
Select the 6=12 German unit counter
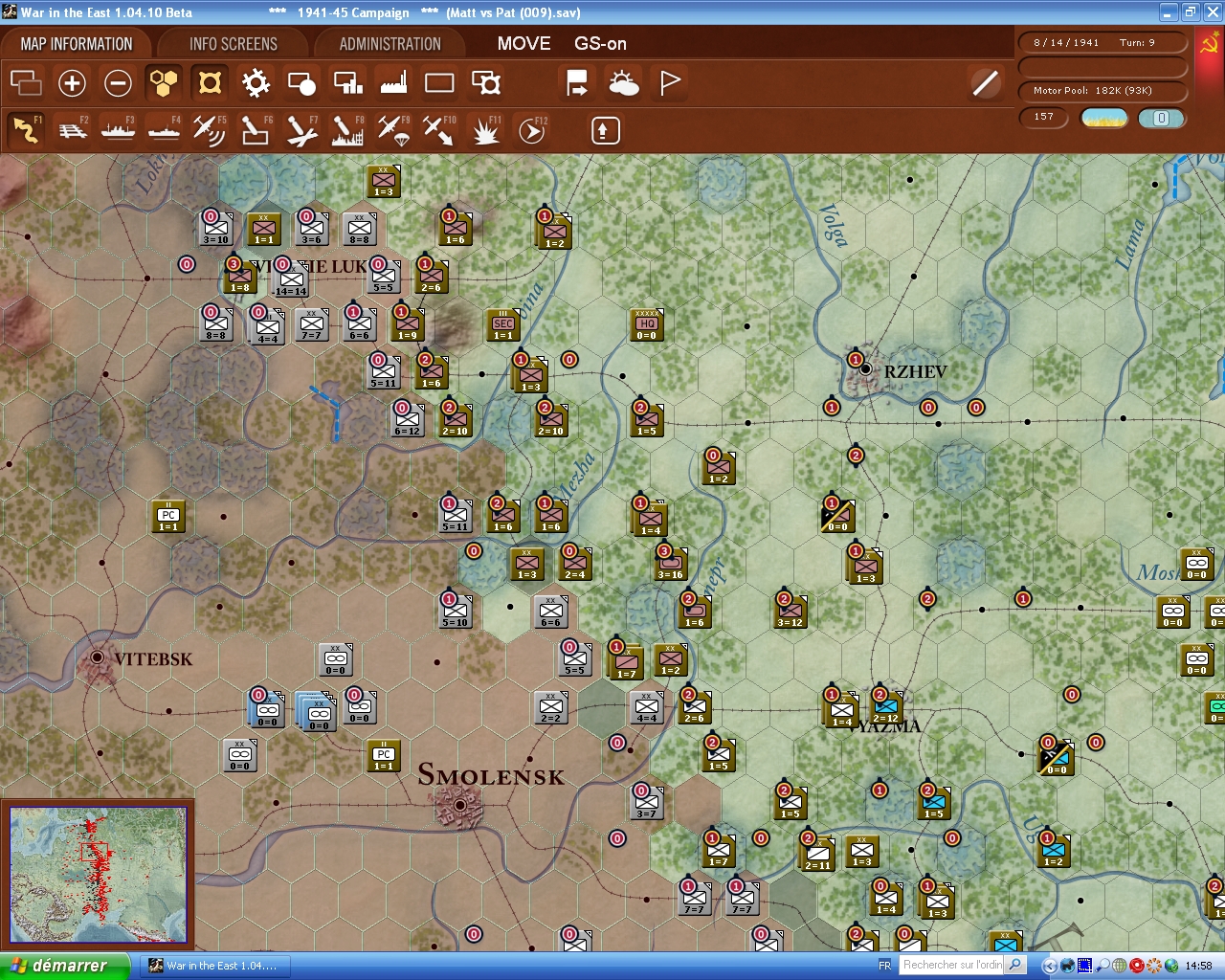[x=408, y=420]
